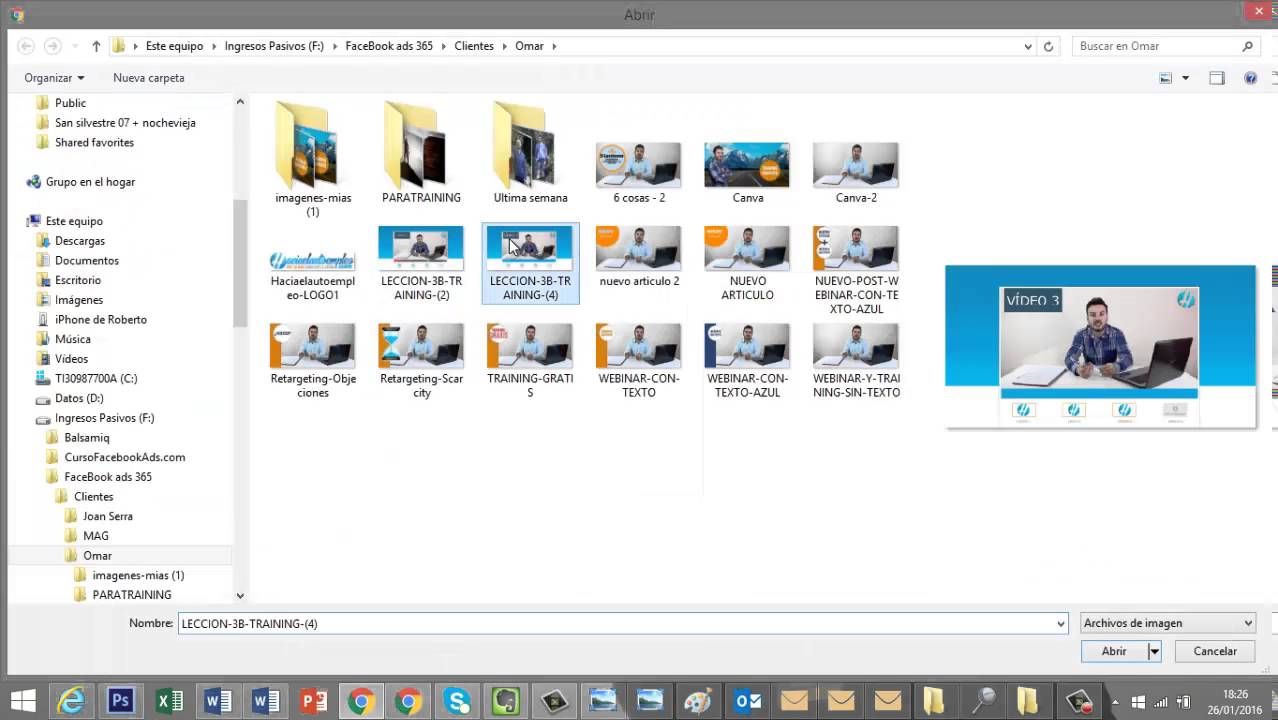Open the Abrir button split arrow
Image resolution: width=1278 pixels, height=720 pixels.
(1154, 651)
